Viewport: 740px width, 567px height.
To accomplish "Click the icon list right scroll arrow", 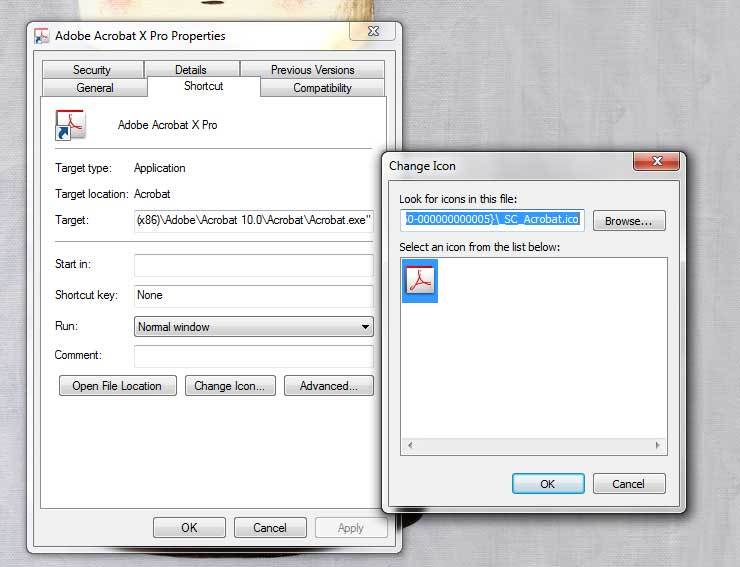I will (x=657, y=445).
